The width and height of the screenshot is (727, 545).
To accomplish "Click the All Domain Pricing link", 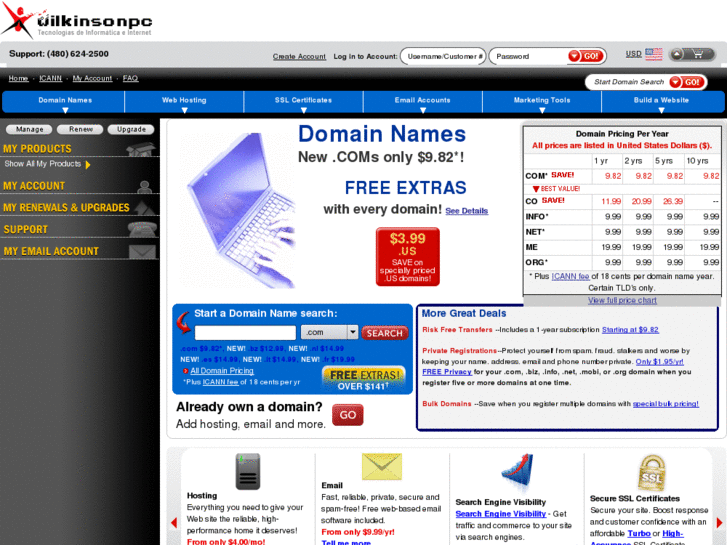I will [222, 371].
